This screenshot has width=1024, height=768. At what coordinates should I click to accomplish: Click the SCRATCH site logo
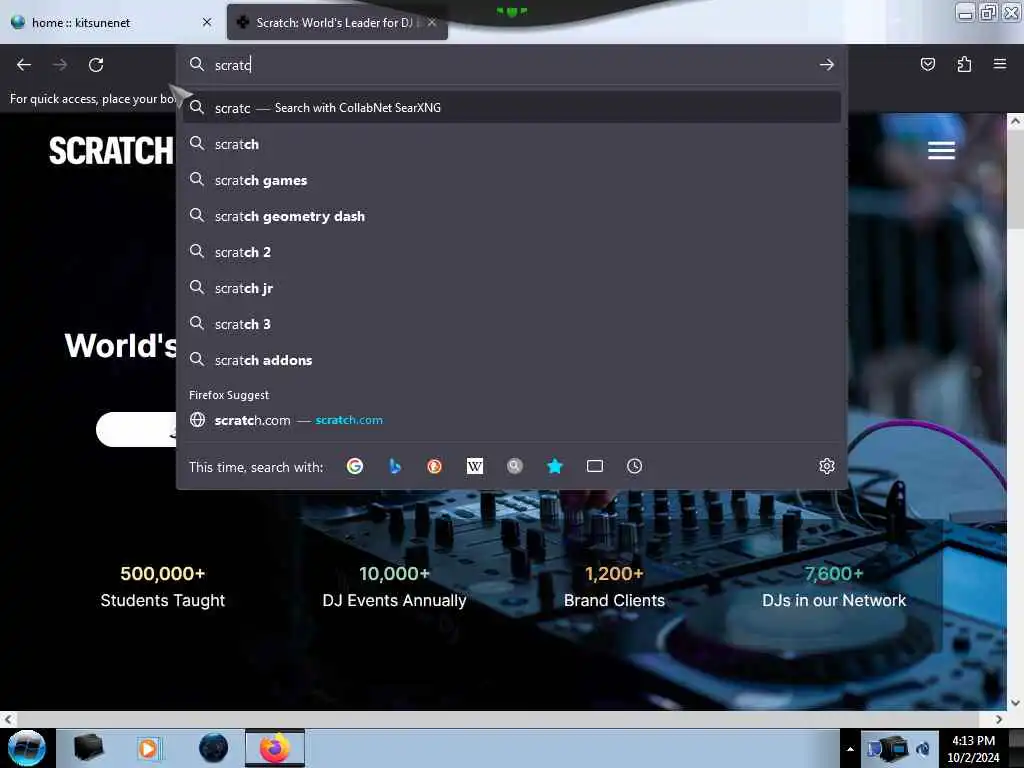[x=111, y=151]
